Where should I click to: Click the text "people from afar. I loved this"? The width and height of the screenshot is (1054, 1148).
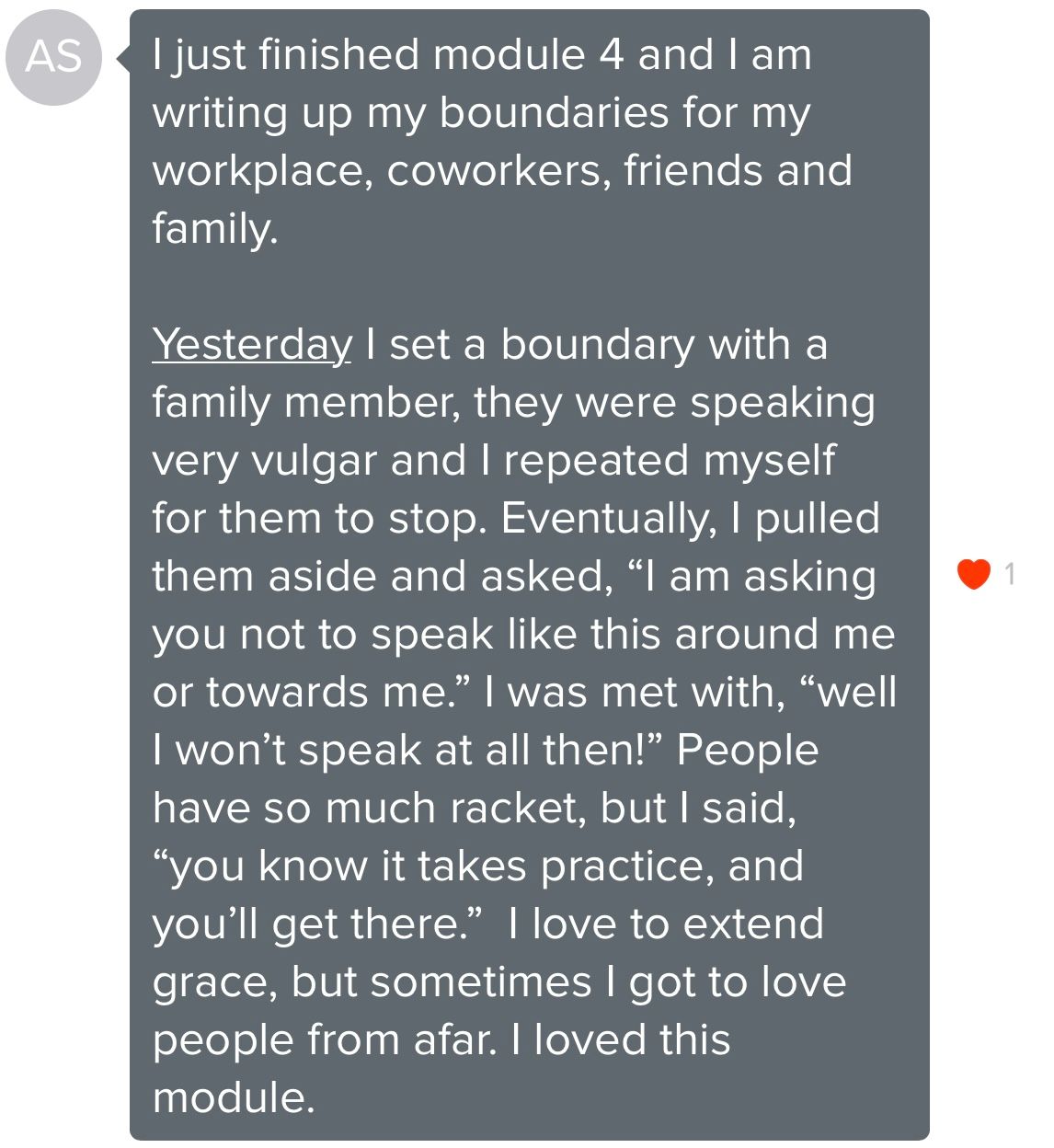[x=441, y=1040]
